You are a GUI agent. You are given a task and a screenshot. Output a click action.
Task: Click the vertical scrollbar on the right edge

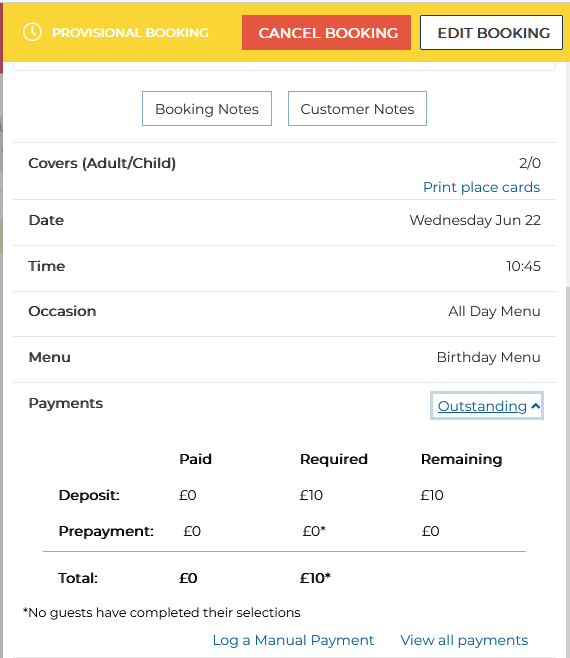(x=567, y=470)
